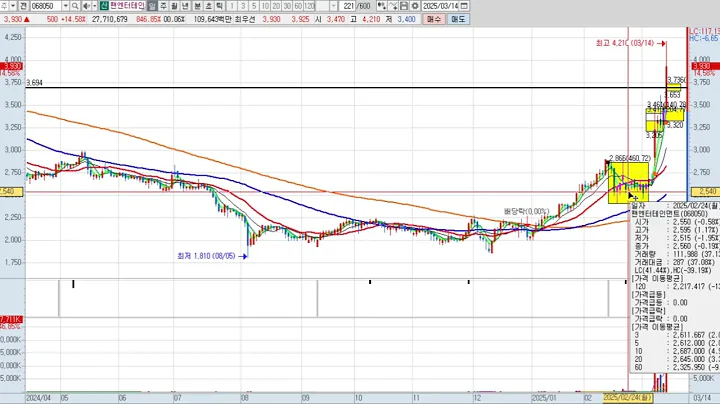Click the 매수 buy button
This screenshot has width=720, height=404.
point(433,19)
